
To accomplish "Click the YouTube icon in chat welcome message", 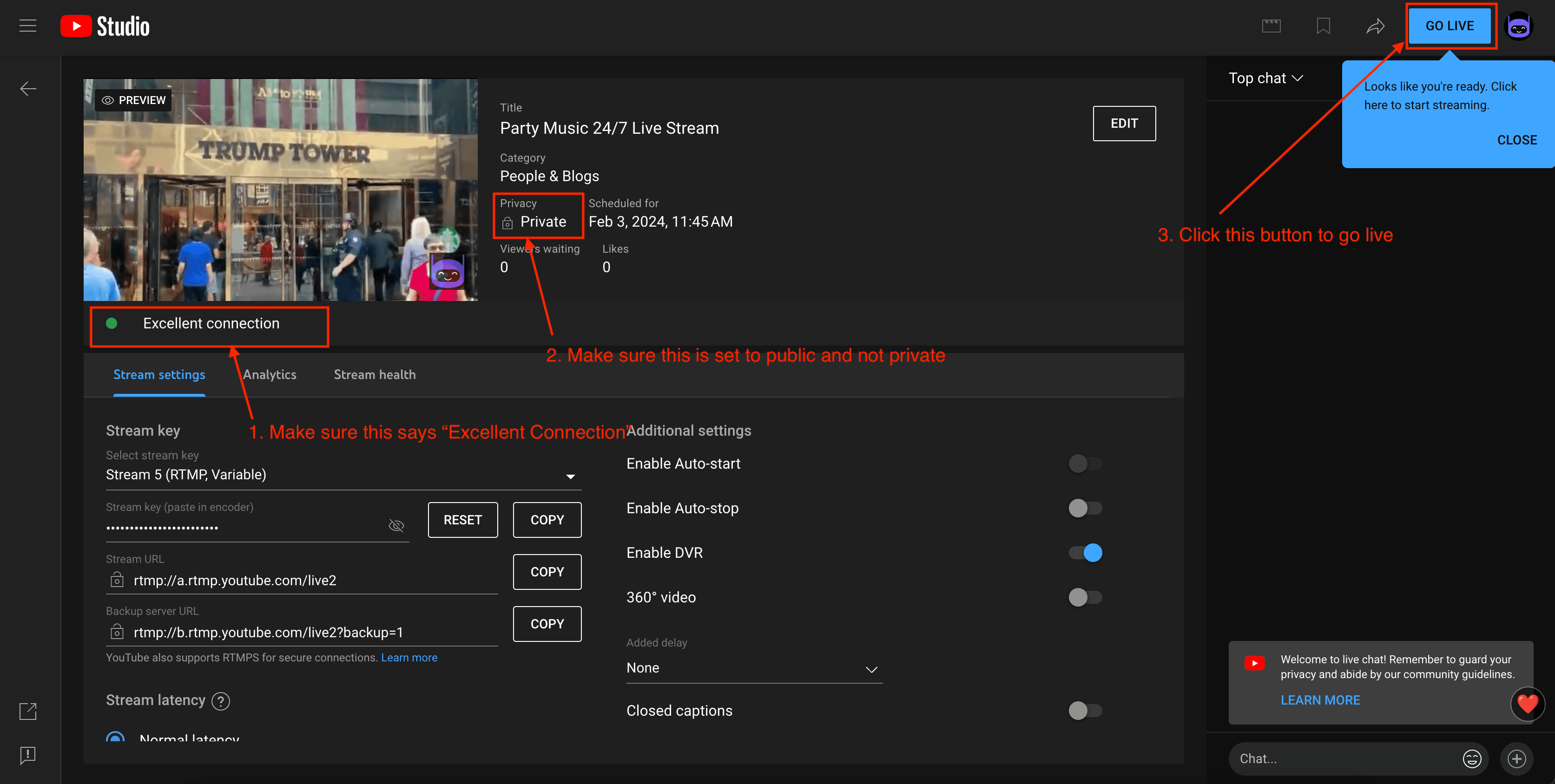I will [x=1254, y=663].
